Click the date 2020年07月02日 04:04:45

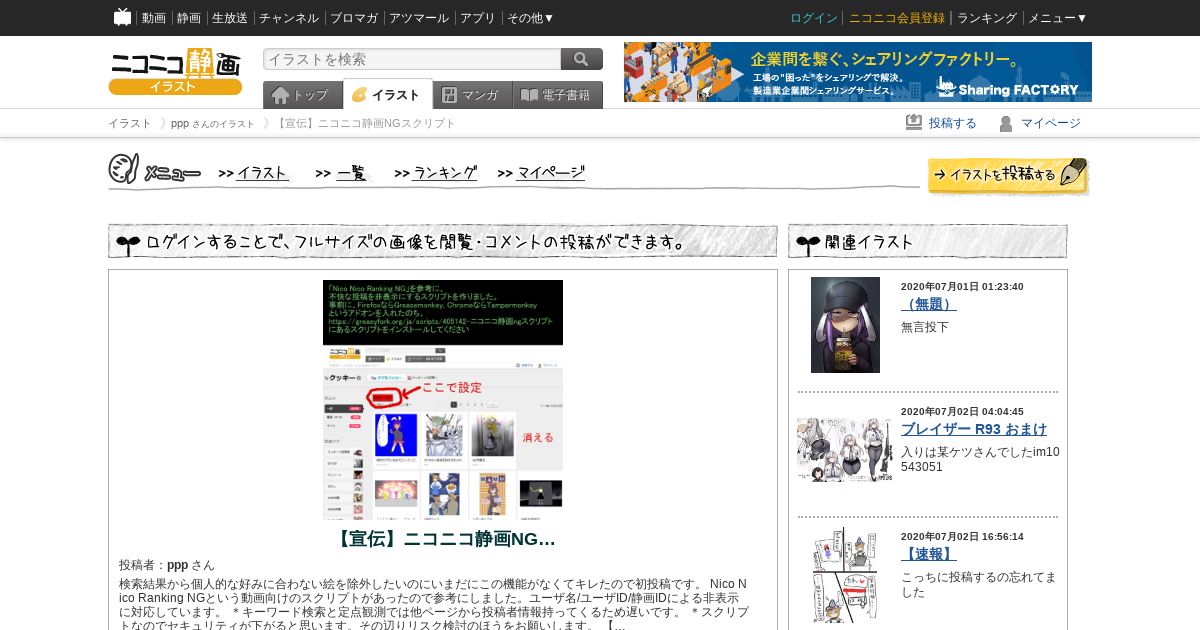point(962,412)
